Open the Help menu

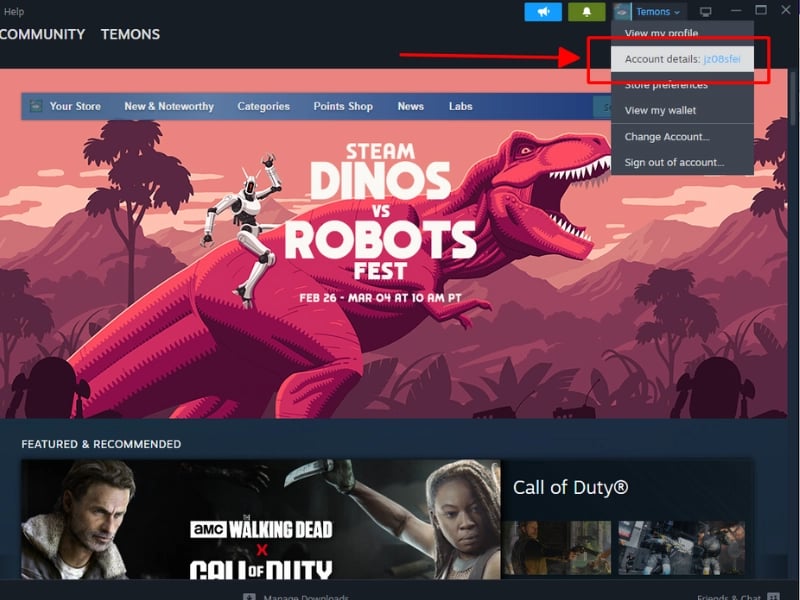[x=14, y=11]
